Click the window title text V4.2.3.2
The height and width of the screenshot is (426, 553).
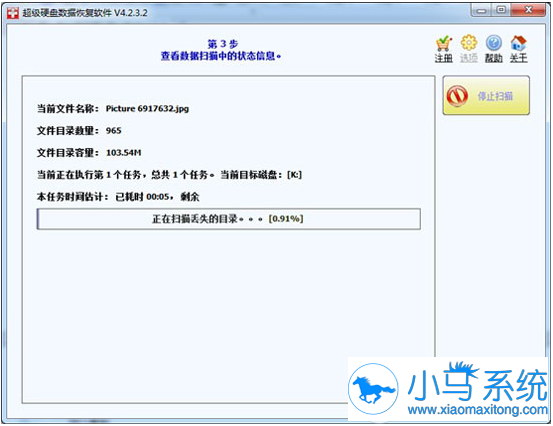pyautogui.click(x=130, y=13)
